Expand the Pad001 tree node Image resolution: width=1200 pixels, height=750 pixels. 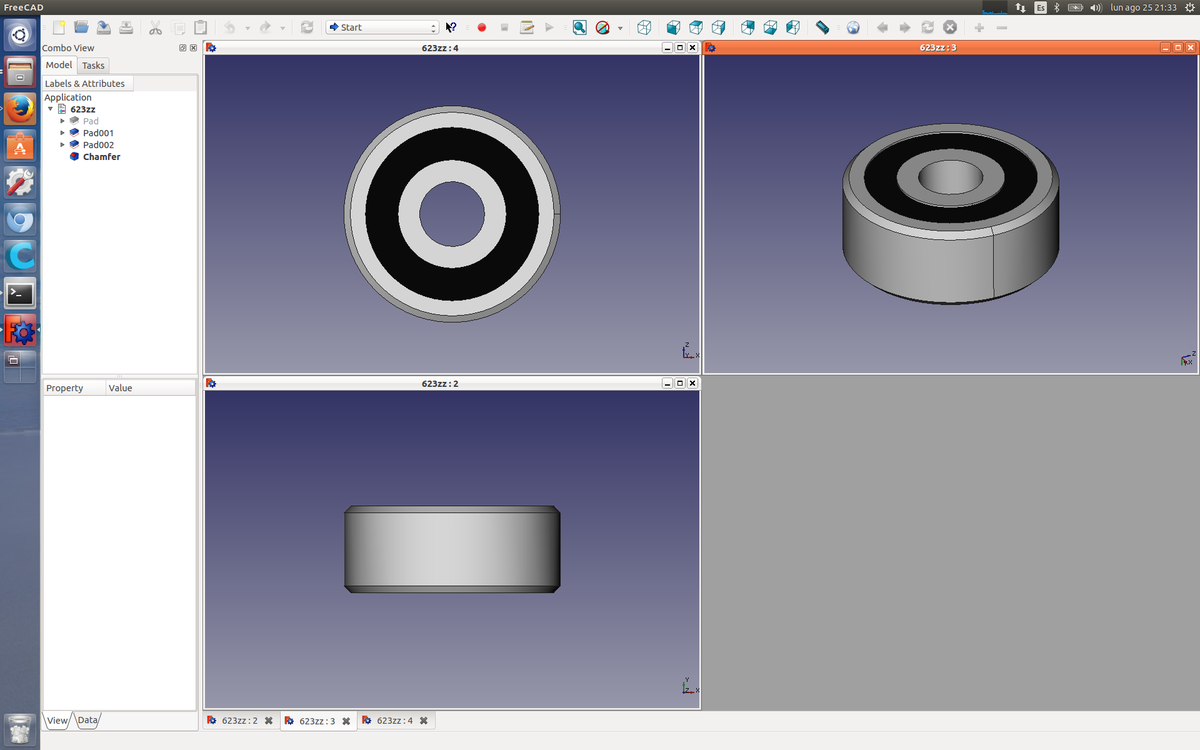[62, 133]
